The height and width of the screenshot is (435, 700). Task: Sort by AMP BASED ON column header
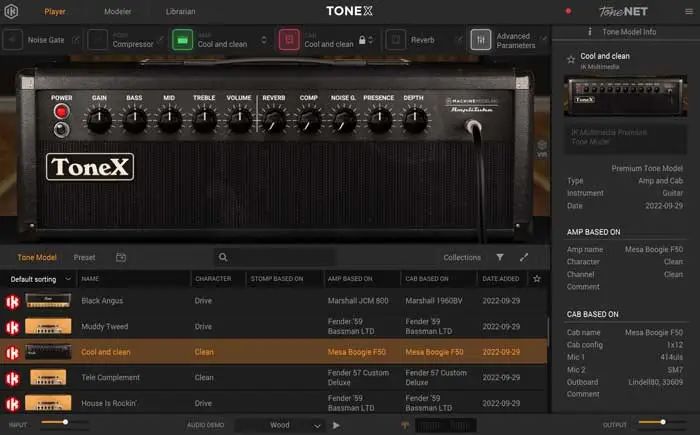point(350,279)
